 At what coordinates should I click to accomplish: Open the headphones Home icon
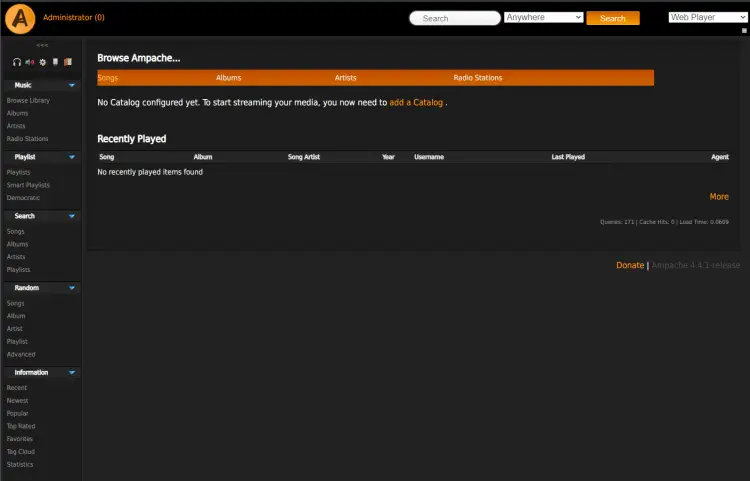pos(17,62)
